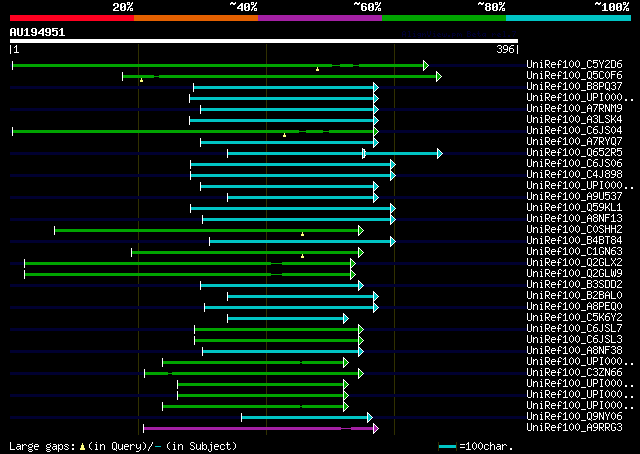Open hit UniRef100_B8PQ37
Screen dimensions: 640x454
574,86
